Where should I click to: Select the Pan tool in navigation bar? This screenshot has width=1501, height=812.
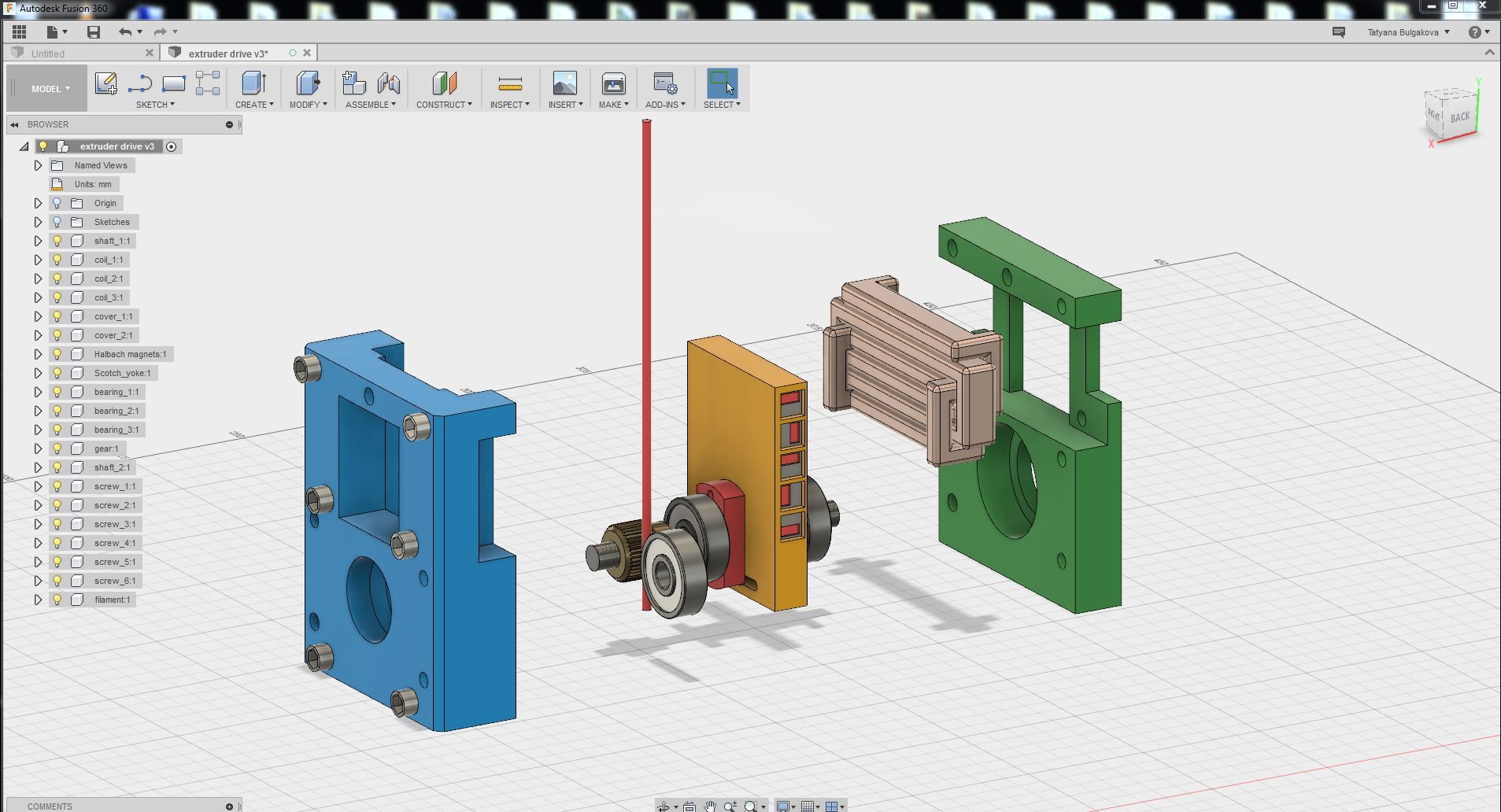pyautogui.click(x=709, y=806)
